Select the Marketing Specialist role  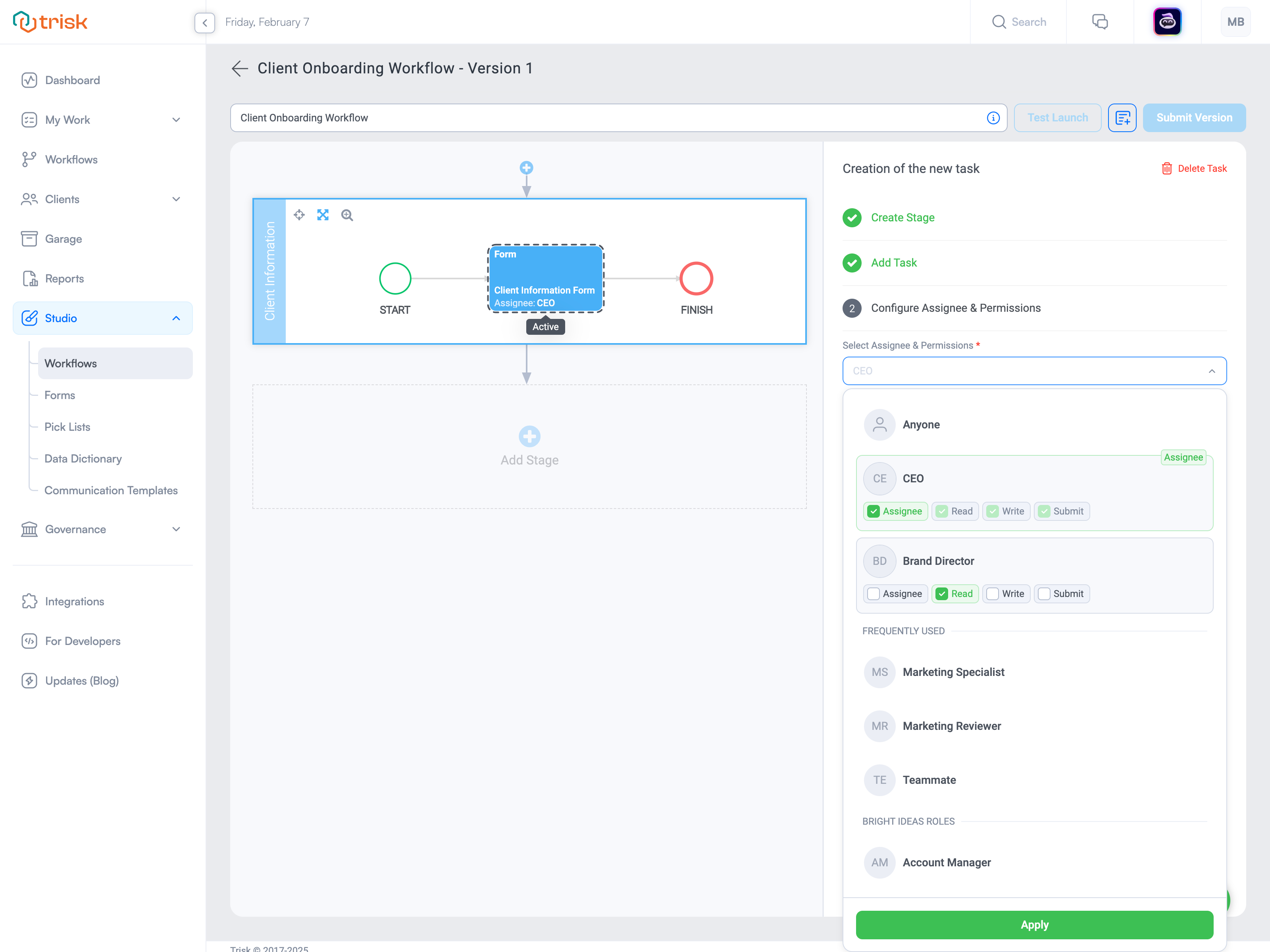[1034, 672]
